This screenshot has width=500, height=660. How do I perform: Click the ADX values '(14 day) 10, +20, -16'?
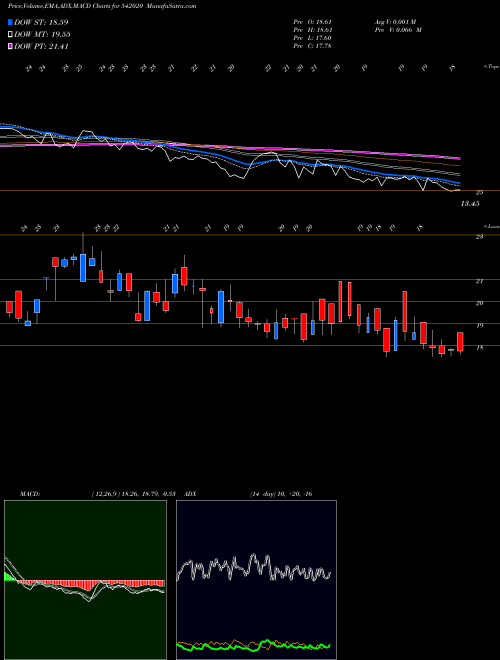[x=281, y=494]
